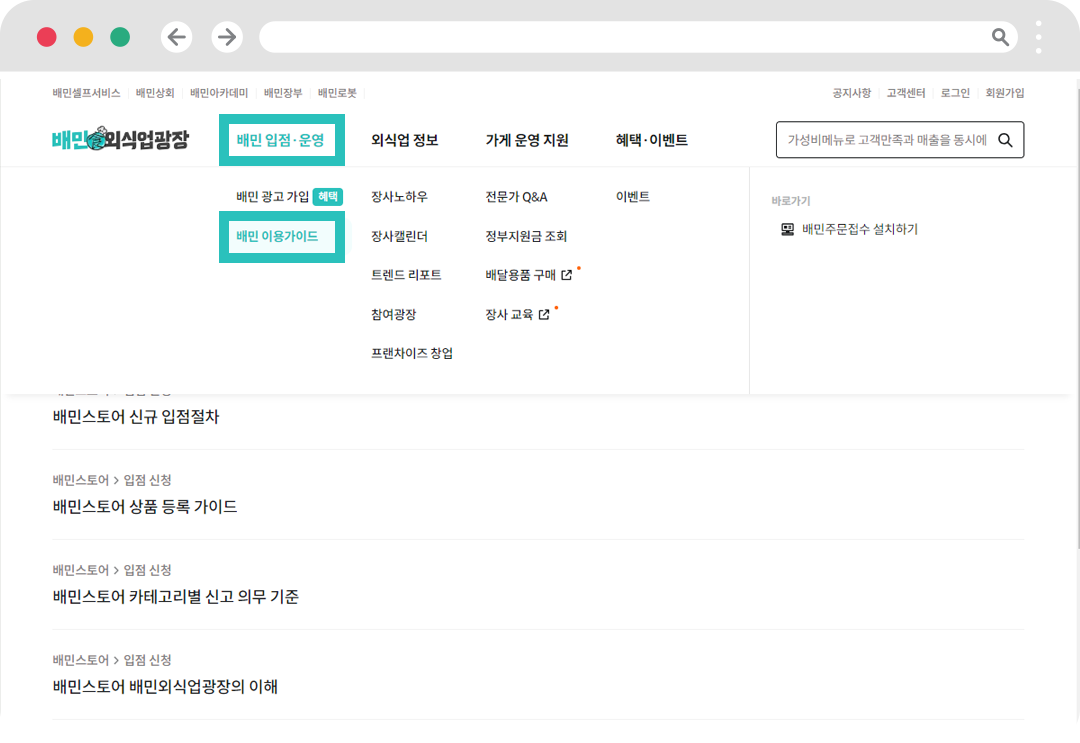Open article 배민스토어 상품 등록 가이드
1080x743 pixels.
tap(145, 507)
